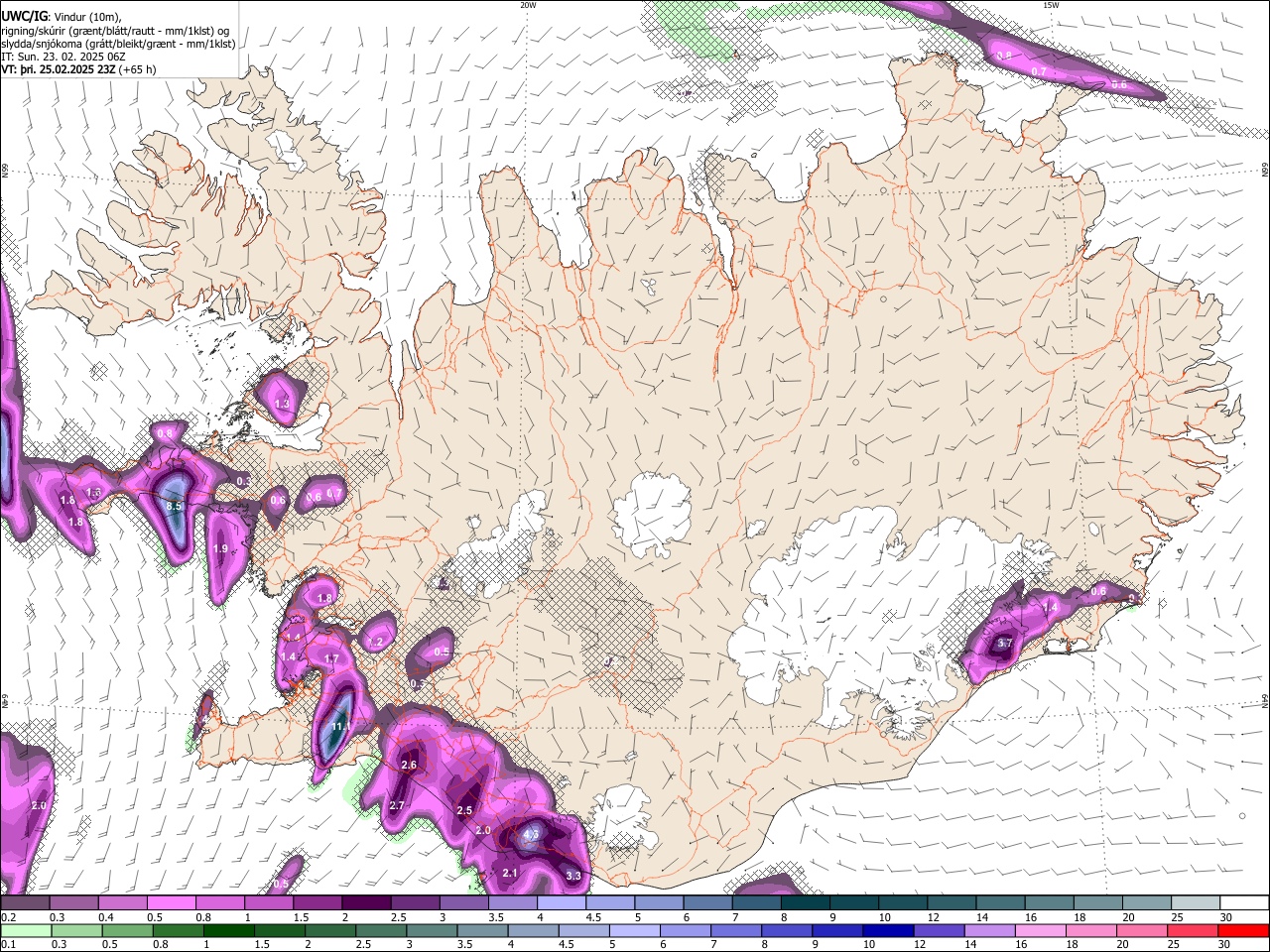Select the 2.5 value on the map
This screenshot has width=1270, height=952.
coord(464,810)
